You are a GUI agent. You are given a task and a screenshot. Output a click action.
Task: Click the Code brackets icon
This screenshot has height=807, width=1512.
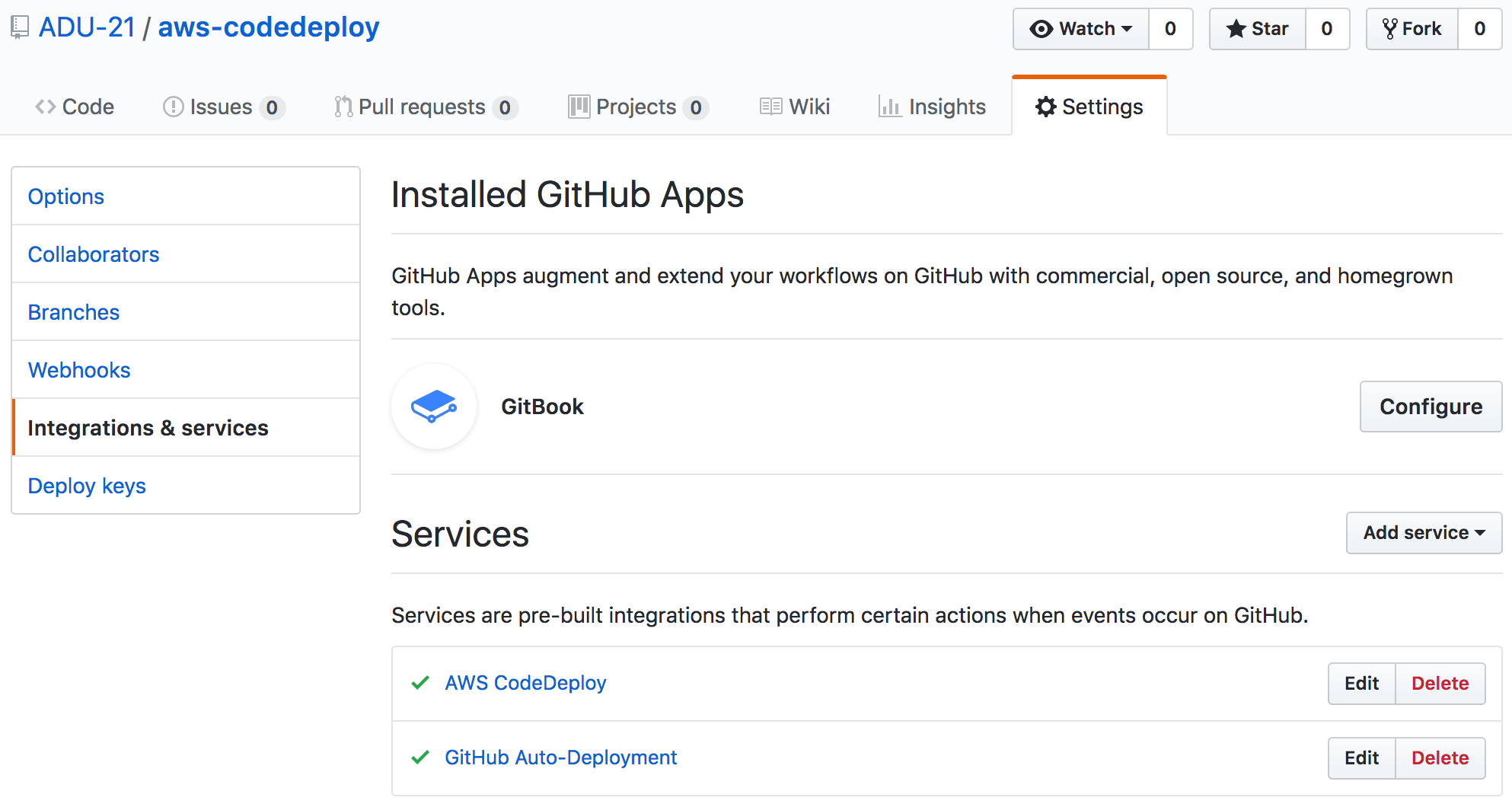click(46, 107)
